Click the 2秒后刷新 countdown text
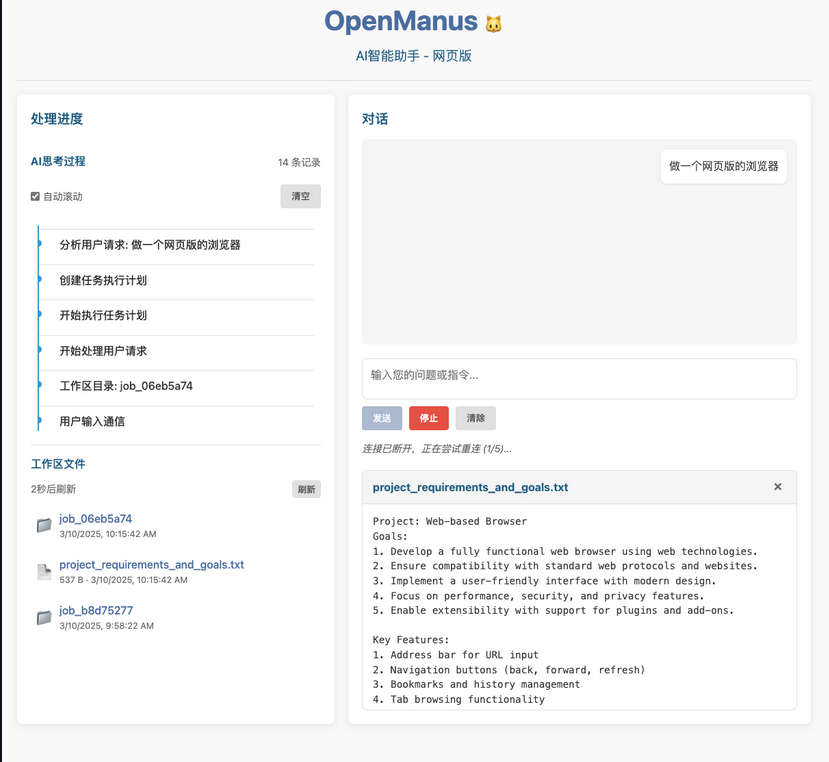The width and height of the screenshot is (829, 762). coord(53,489)
